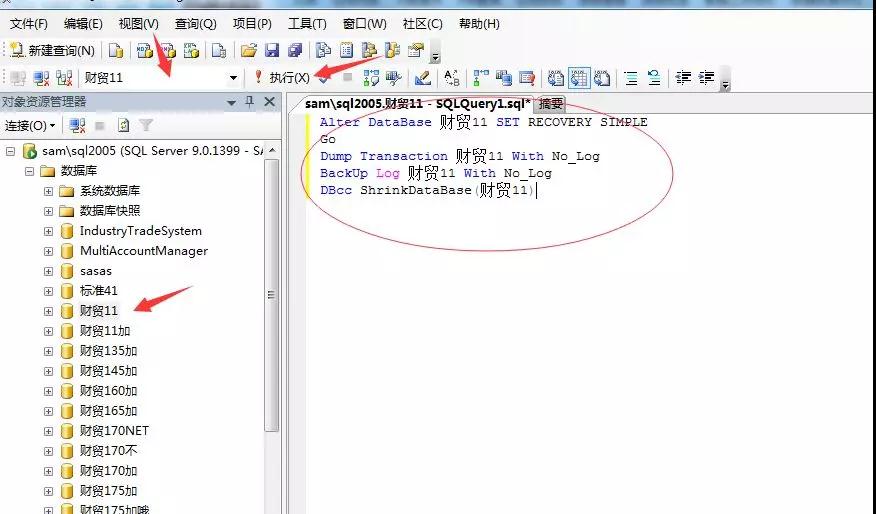Toggle Results to Grid output mode
The image size is (876, 514).
(x=579, y=77)
